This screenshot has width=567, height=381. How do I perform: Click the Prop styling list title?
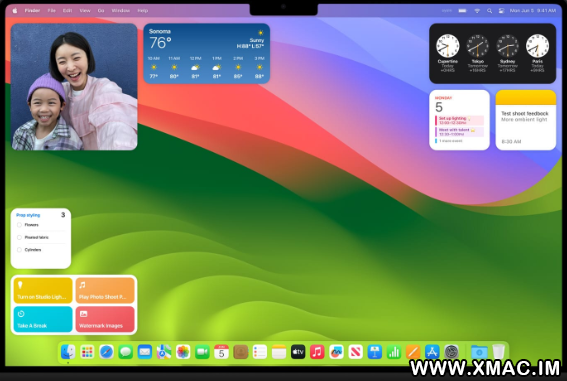(x=28, y=215)
